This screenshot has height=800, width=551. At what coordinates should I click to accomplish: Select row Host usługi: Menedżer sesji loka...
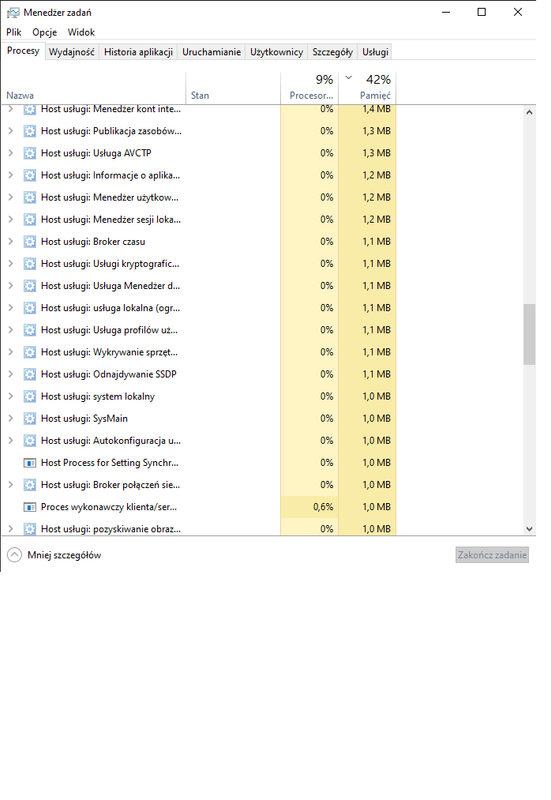tap(199, 219)
